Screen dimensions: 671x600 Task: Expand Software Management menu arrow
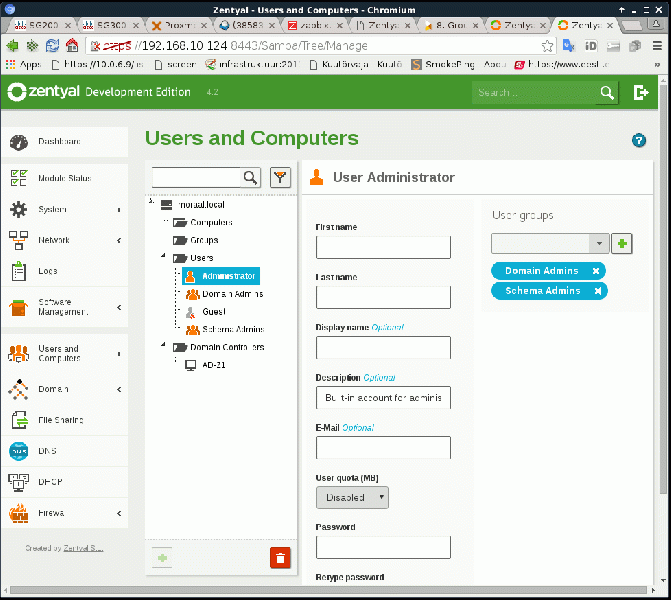click(x=119, y=307)
